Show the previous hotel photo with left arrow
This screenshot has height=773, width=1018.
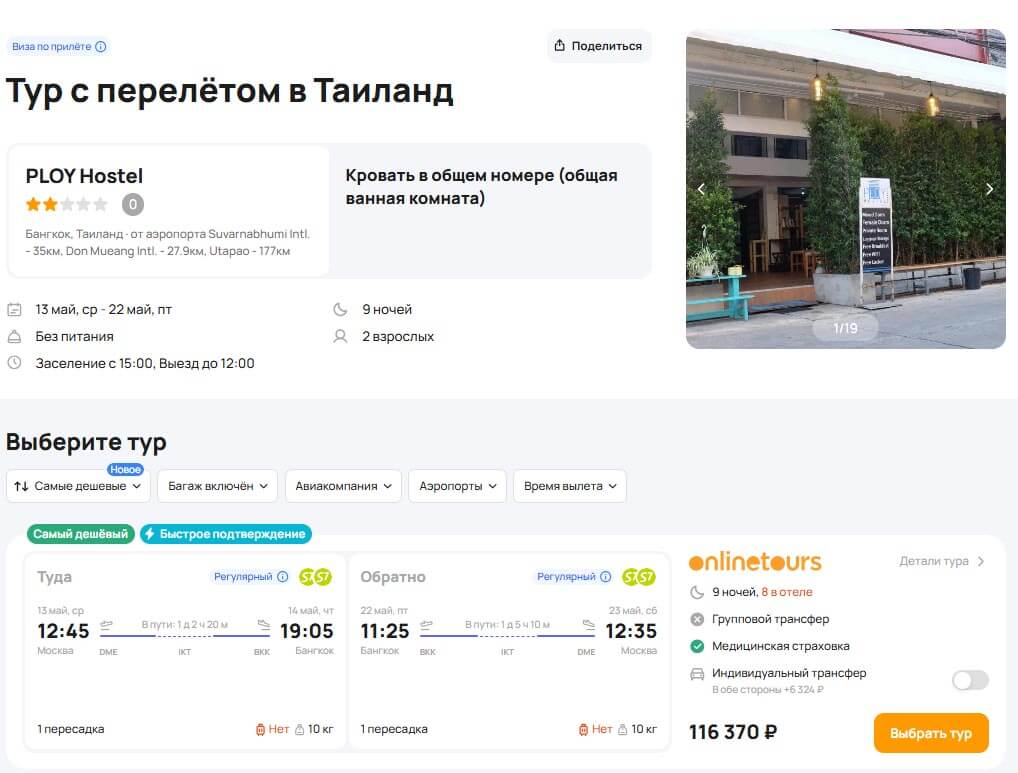point(701,189)
